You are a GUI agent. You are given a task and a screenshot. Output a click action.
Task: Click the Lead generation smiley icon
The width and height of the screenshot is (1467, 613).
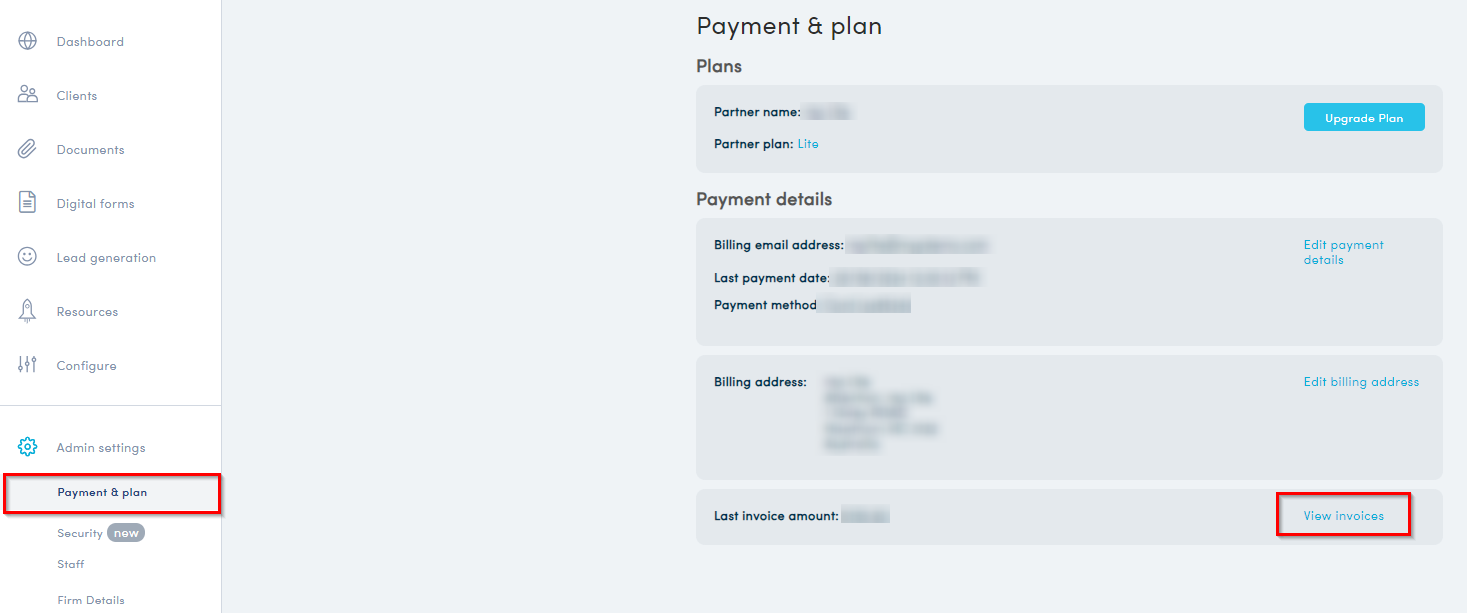28,257
